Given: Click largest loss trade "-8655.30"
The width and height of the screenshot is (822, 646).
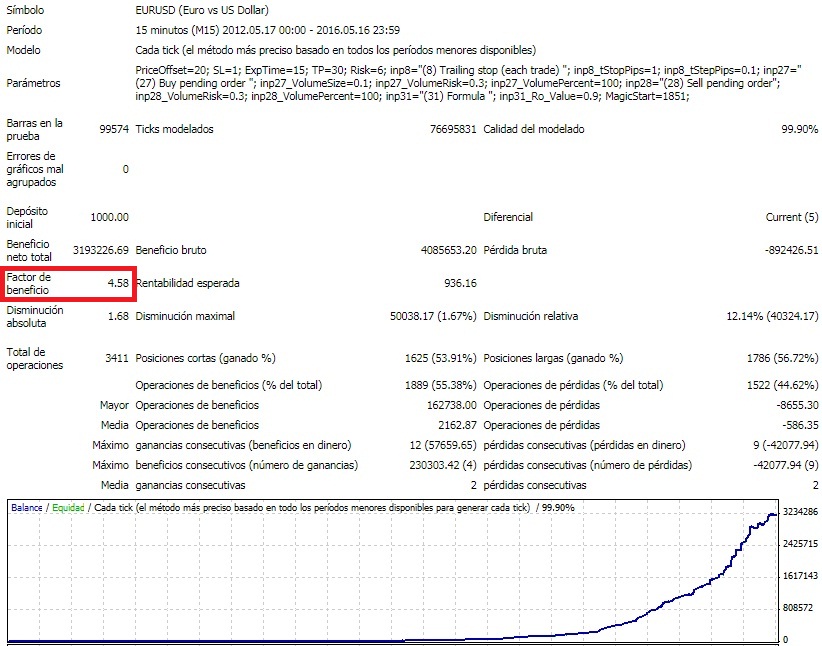Looking at the screenshot, I should (797, 405).
